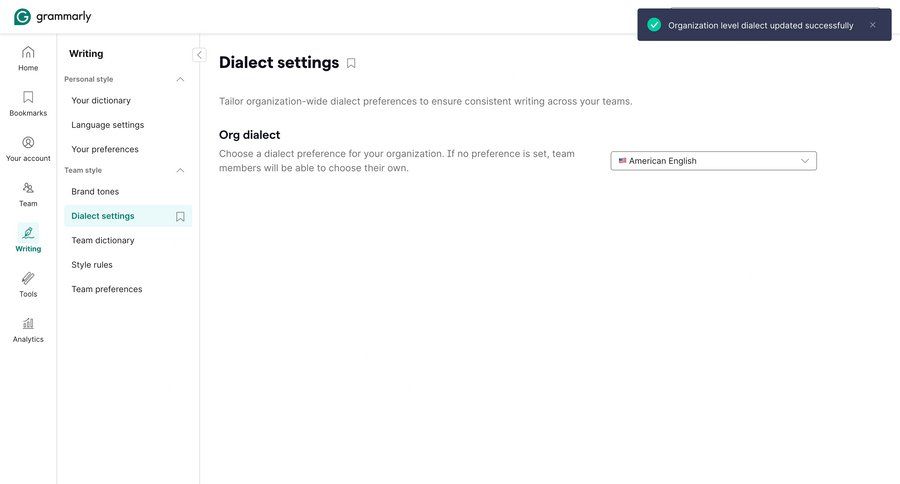The height and width of the screenshot is (484, 900).
Task: Open the Analytics sidebar icon
Action: [28, 324]
